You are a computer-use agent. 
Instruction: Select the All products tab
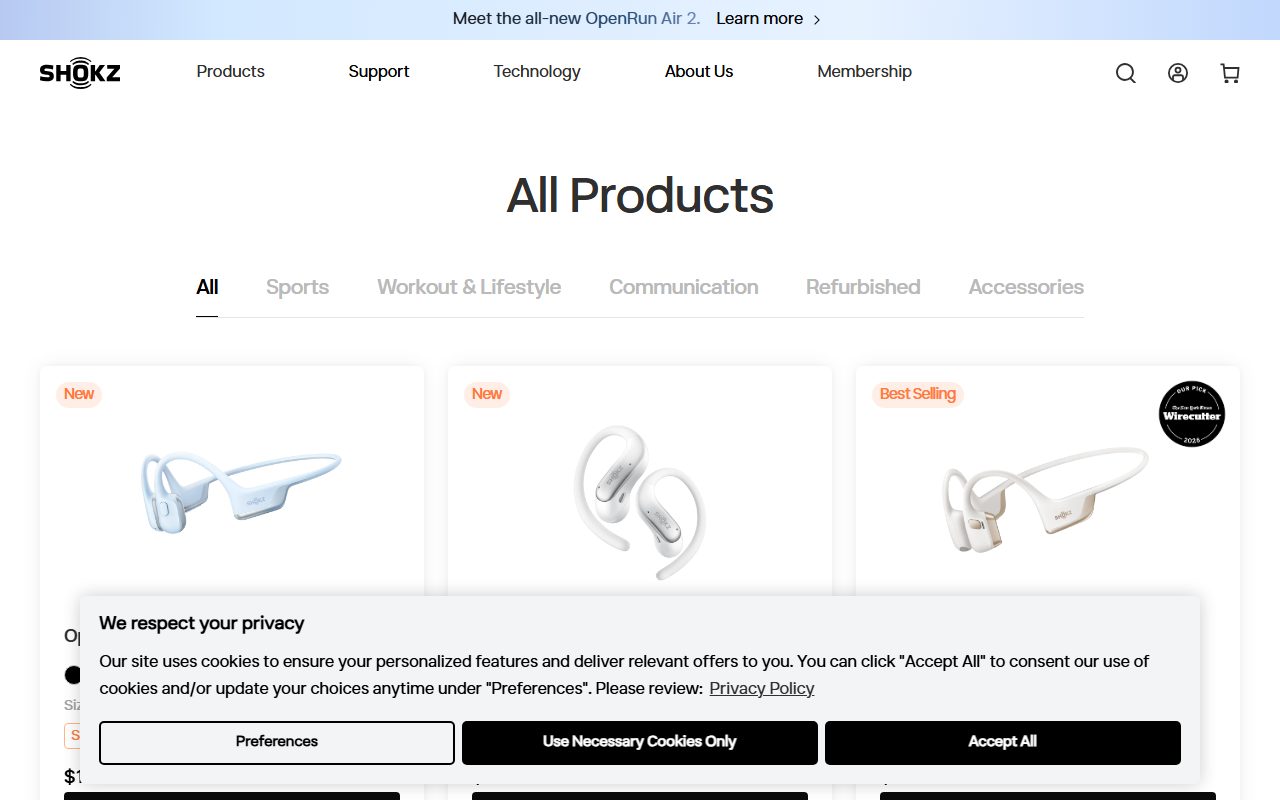tap(207, 287)
